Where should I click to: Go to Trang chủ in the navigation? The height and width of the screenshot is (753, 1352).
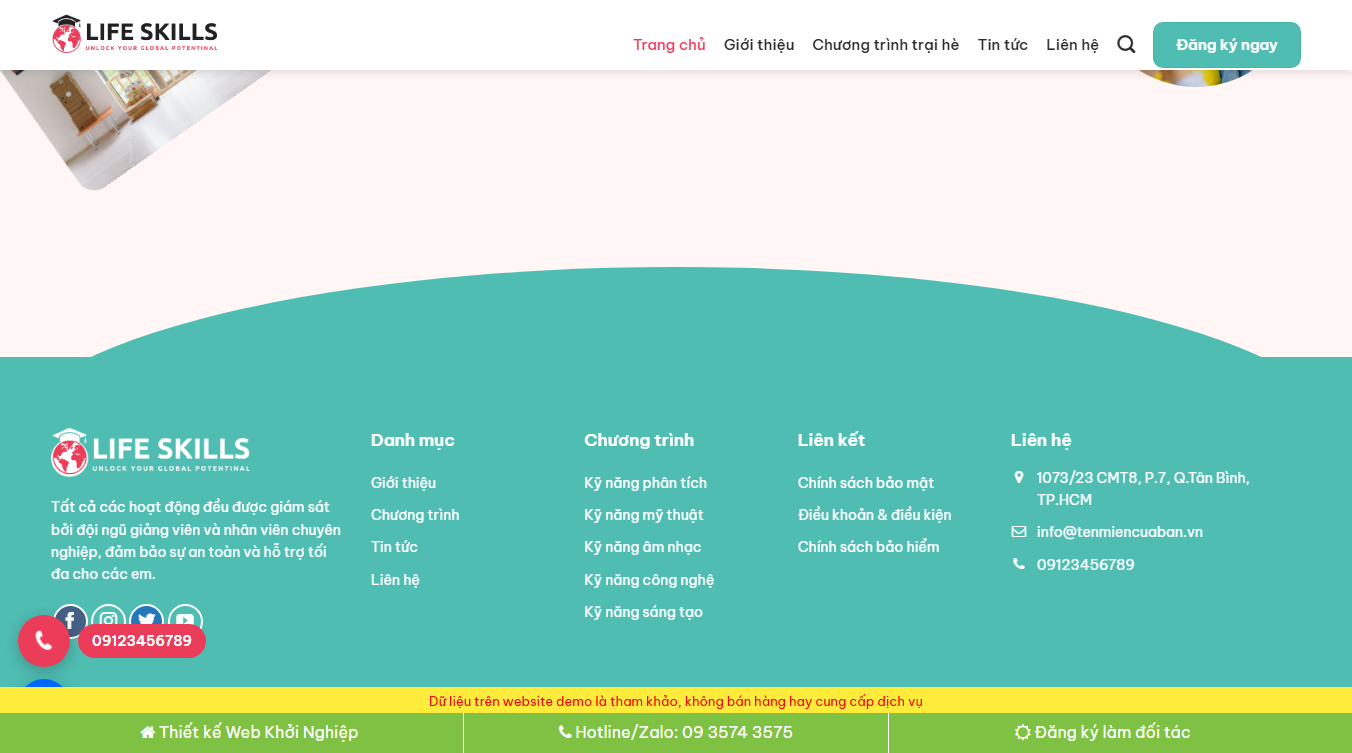(x=669, y=45)
